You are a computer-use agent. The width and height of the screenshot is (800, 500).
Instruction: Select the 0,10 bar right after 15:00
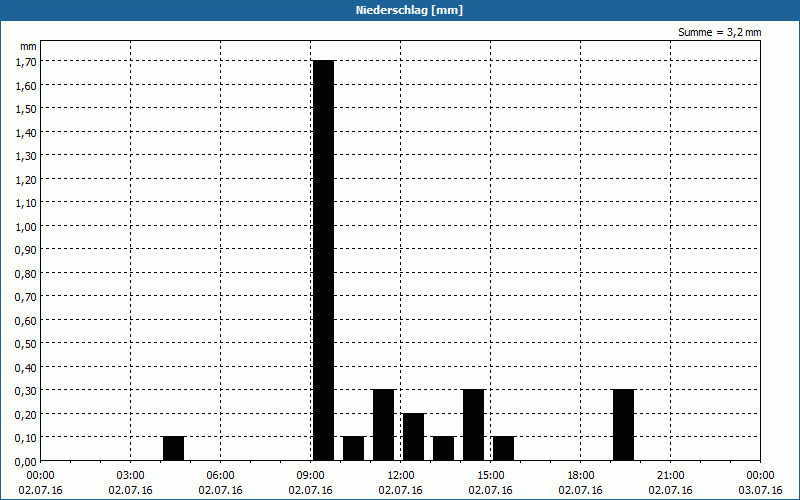(x=504, y=448)
